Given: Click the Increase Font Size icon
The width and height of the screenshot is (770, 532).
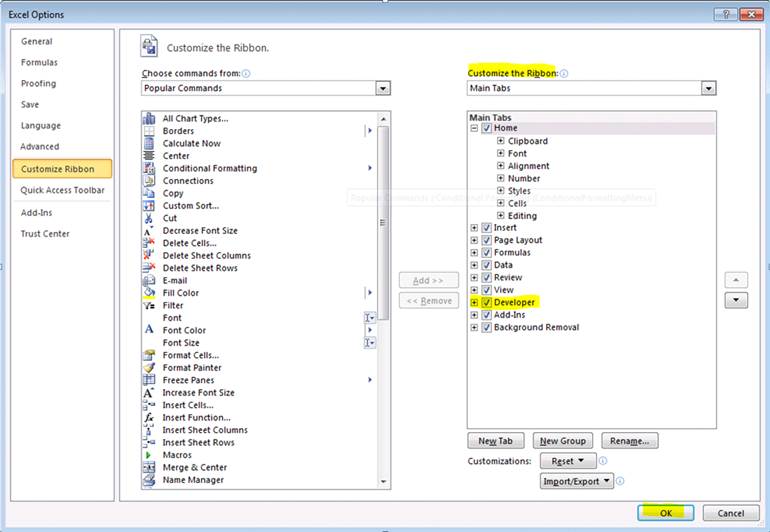Looking at the screenshot, I should (149, 392).
